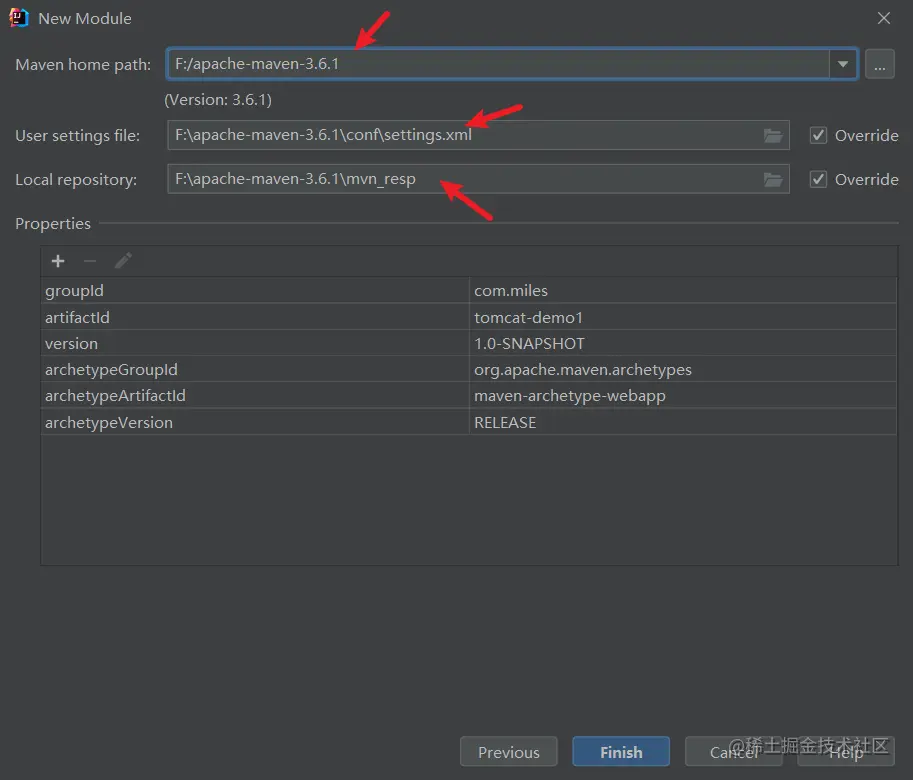The width and height of the screenshot is (913, 780).
Task: Click the IntelliJ IDEA logo in title bar
Action: pos(19,18)
